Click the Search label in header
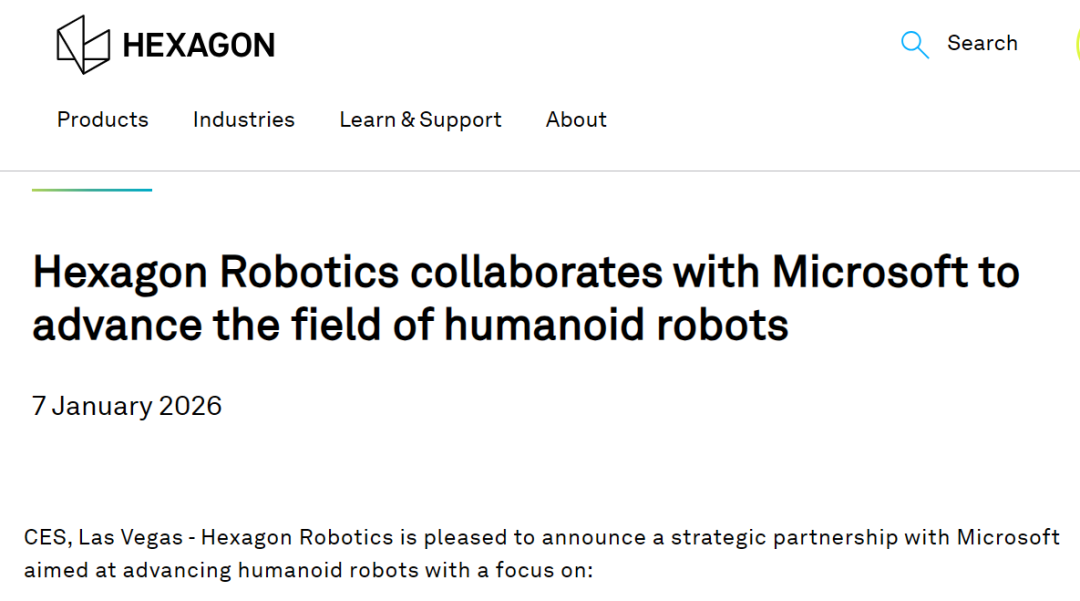 point(982,43)
